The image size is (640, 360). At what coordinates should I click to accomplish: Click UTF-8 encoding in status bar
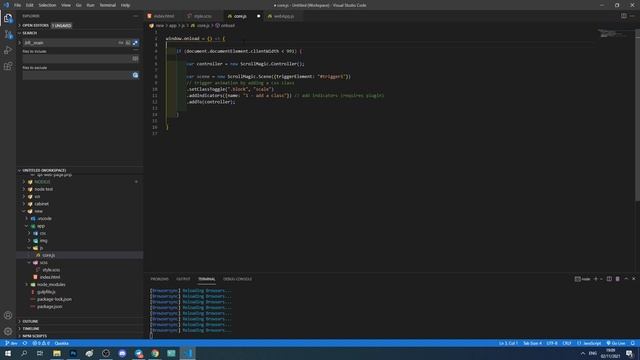tap(552, 343)
